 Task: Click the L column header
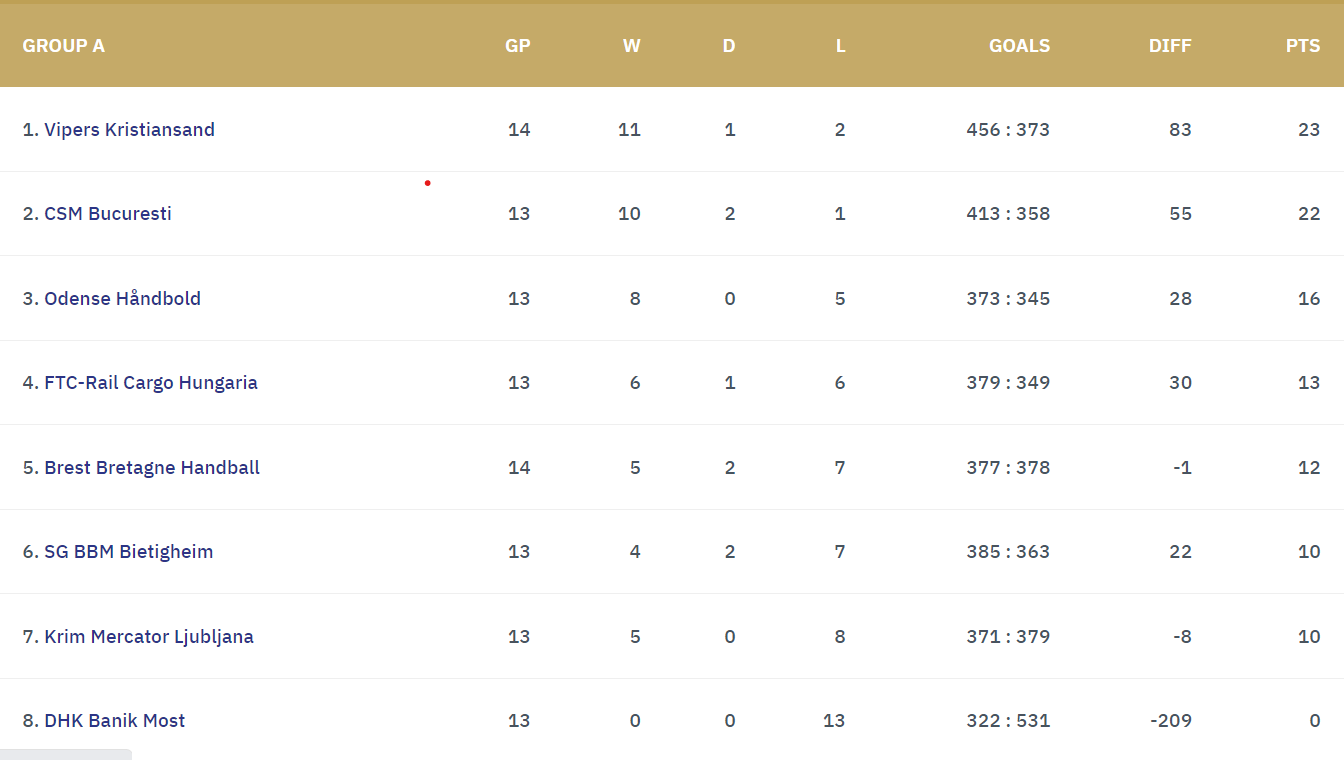pos(840,46)
